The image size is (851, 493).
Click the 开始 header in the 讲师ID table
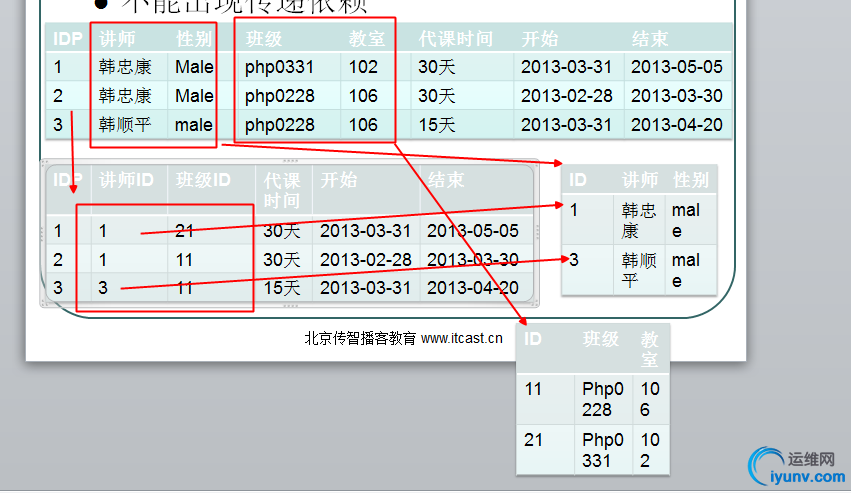pyautogui.click(x=339, y=180)
